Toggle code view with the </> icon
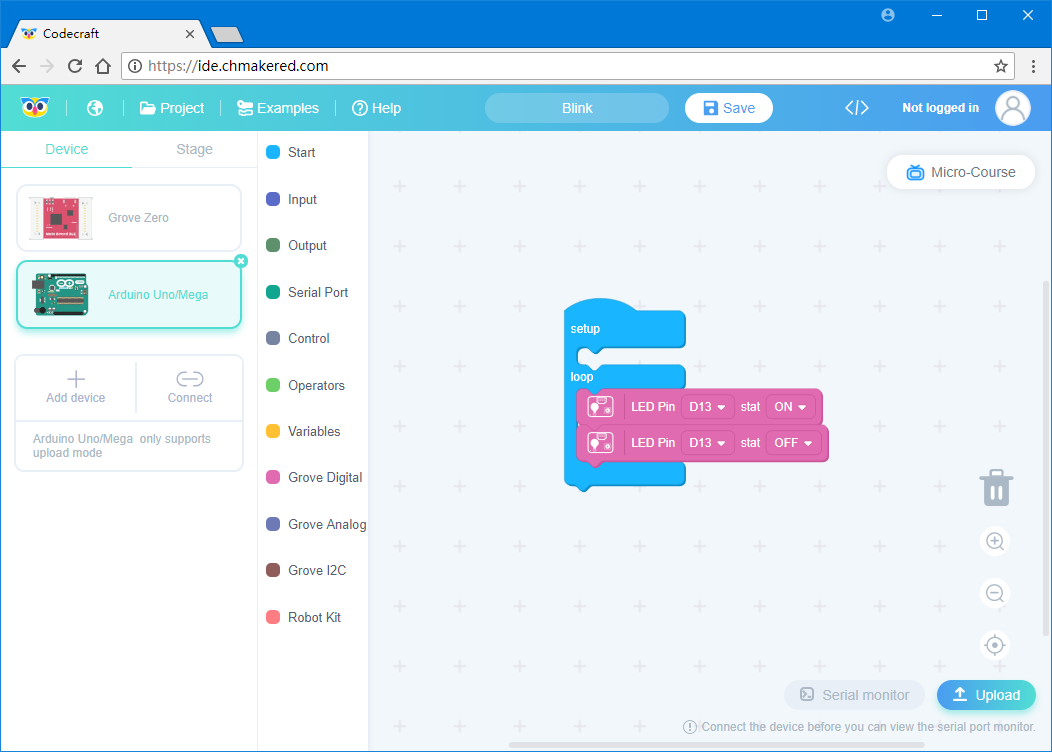 pos(857,108)
